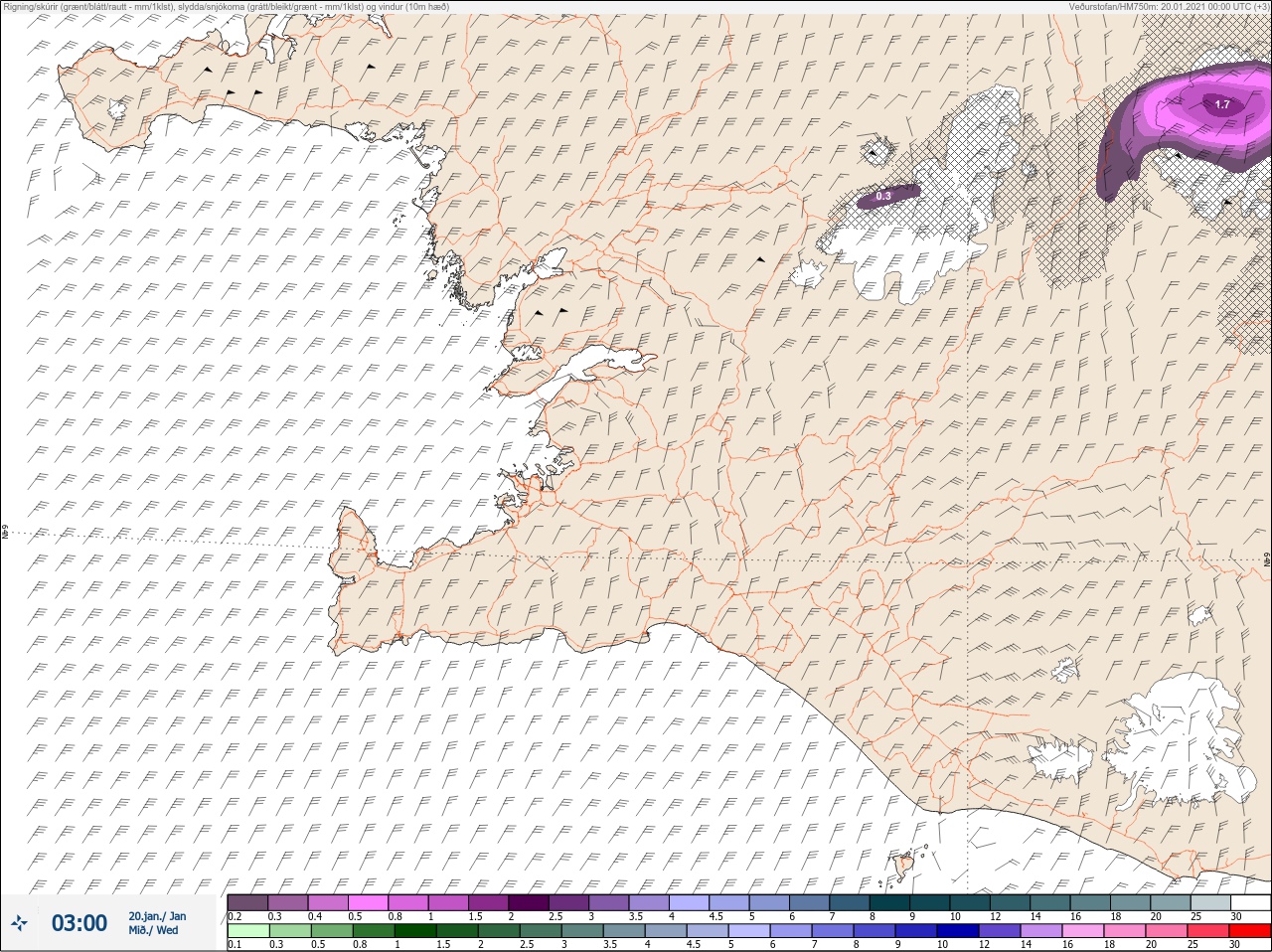Click the 03:00 forecast time display
This screenshot has width=1272, height=952.
(x=79, y=923)
